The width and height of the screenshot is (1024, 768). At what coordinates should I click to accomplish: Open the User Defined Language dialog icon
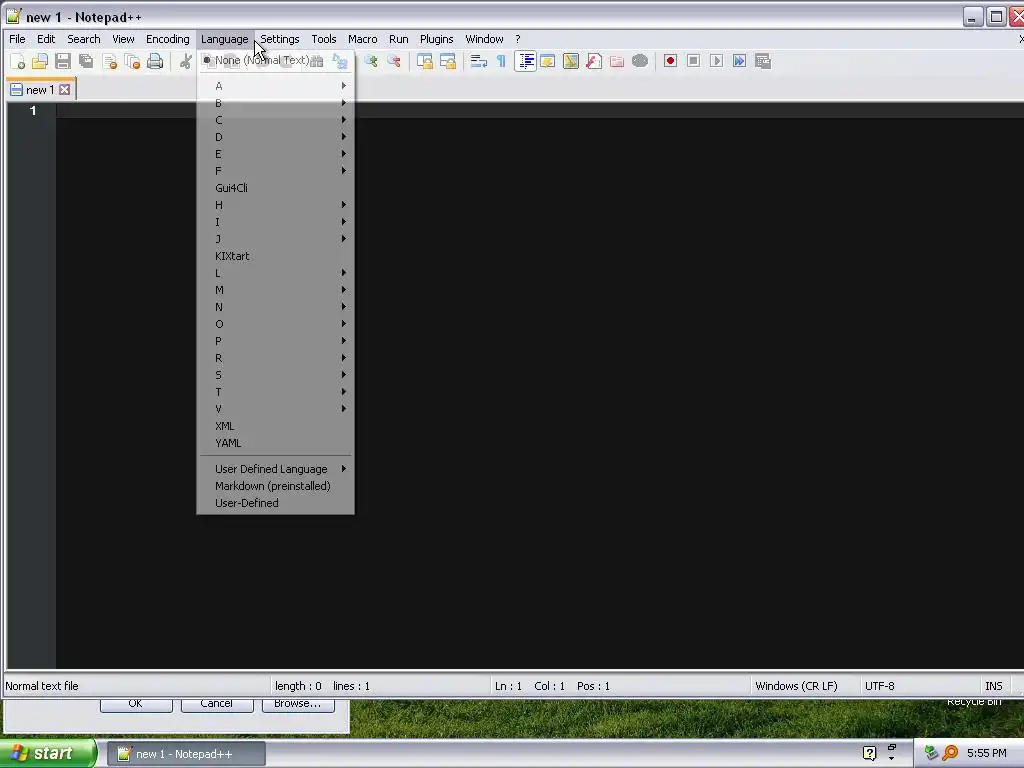tap(547, 61)
